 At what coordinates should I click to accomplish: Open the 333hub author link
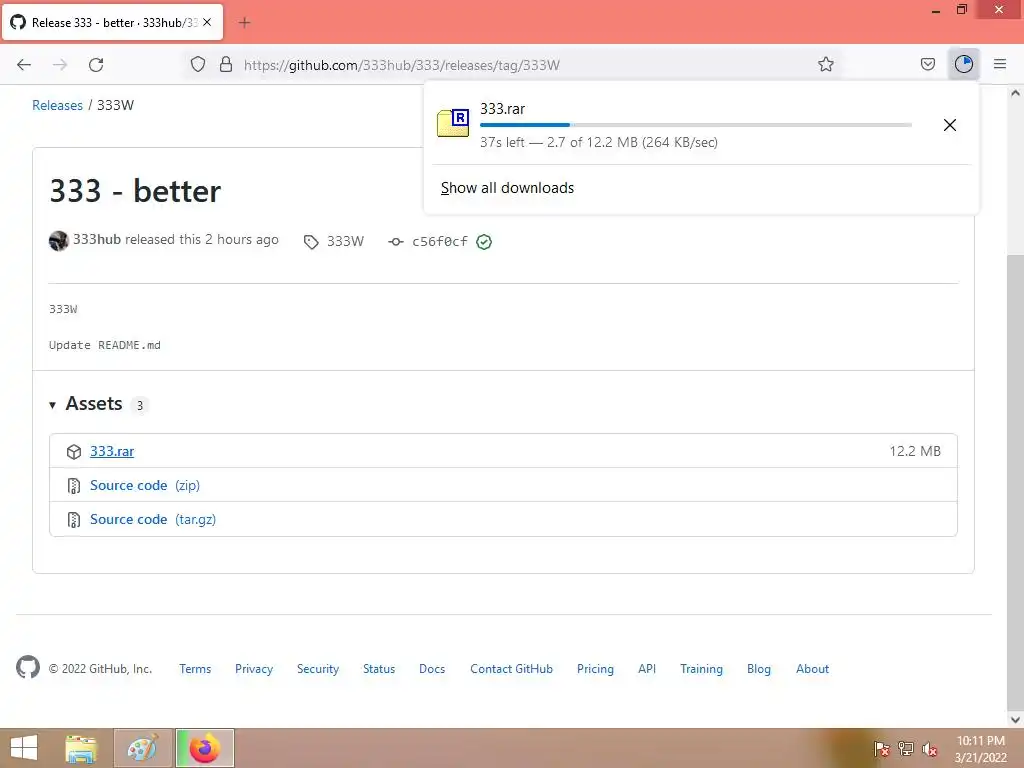[97, 240]
